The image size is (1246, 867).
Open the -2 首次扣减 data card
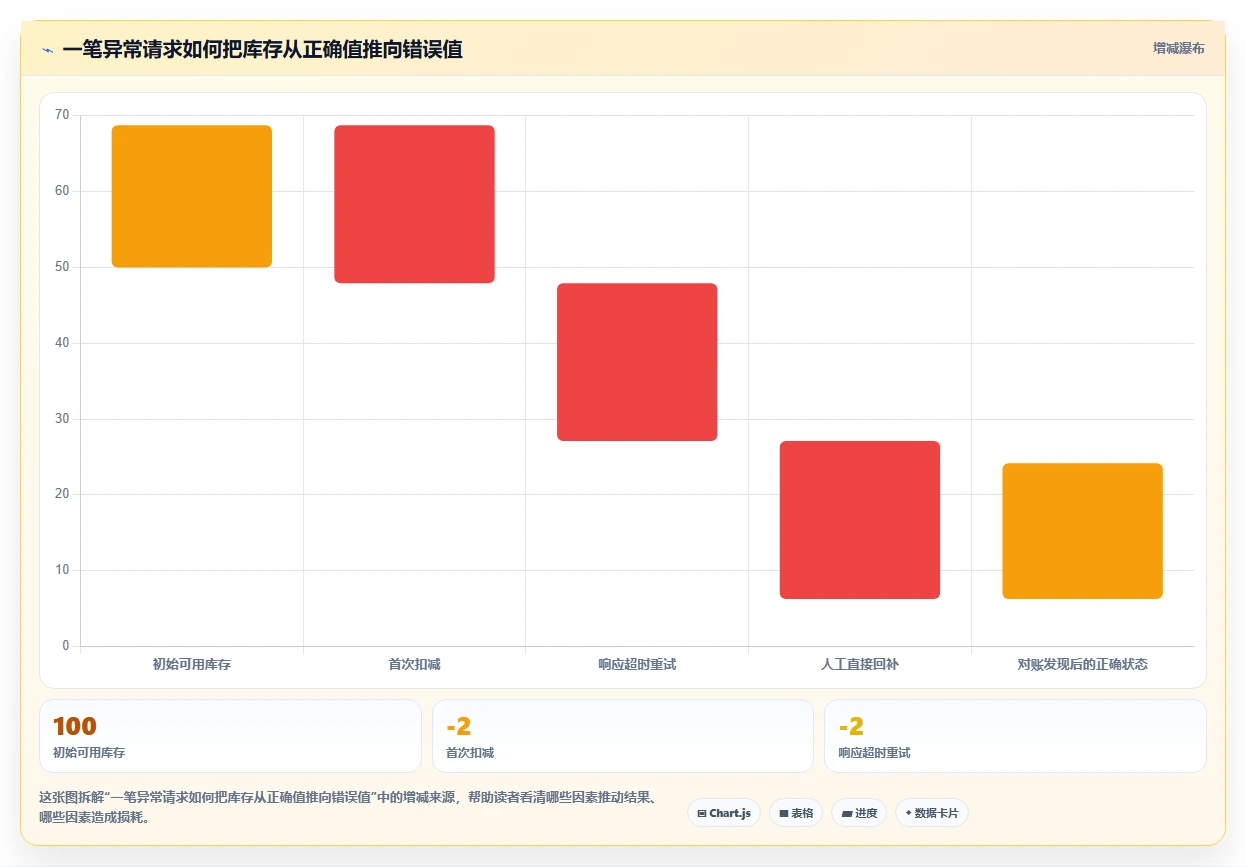click(x=623, y=736)
